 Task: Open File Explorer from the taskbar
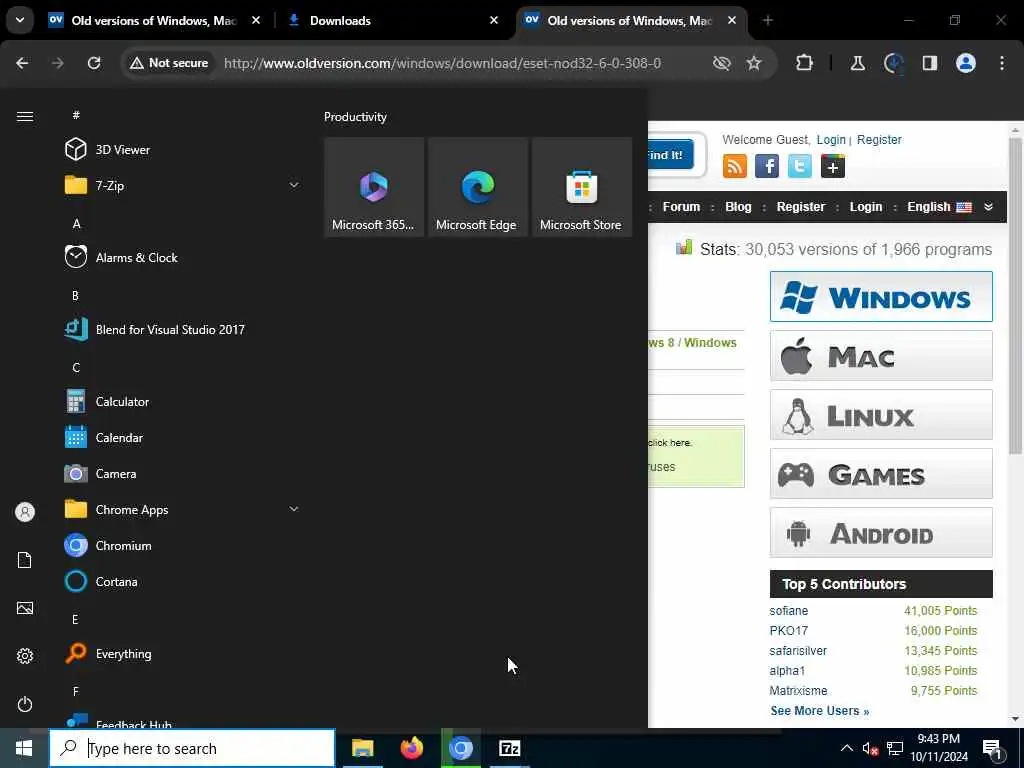click(362, 748)
